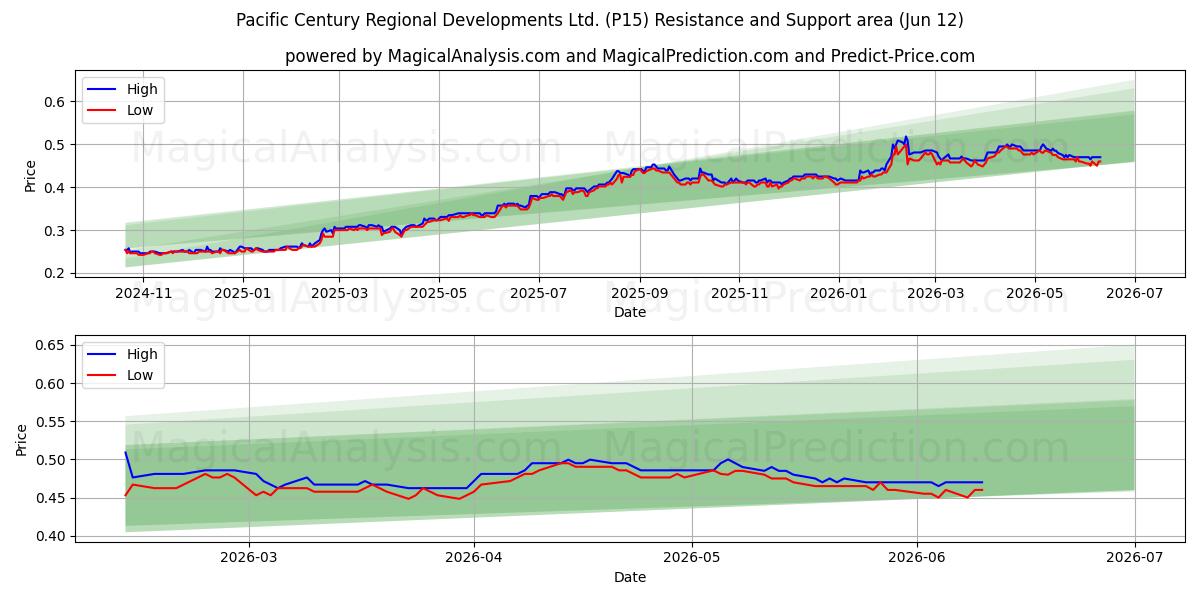Click the 'Price' y-axis label of bottom chart

coord(22,439)
